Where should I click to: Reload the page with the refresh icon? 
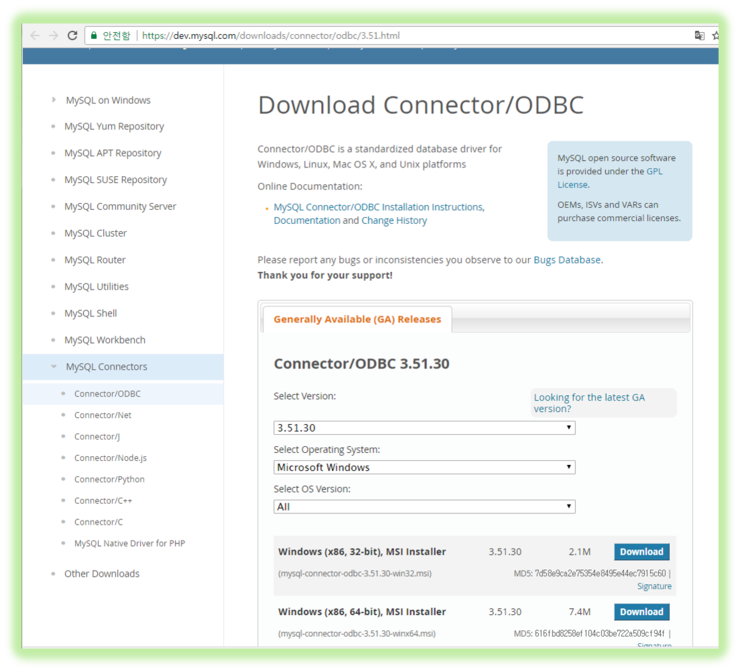click(x=72, y=35)
